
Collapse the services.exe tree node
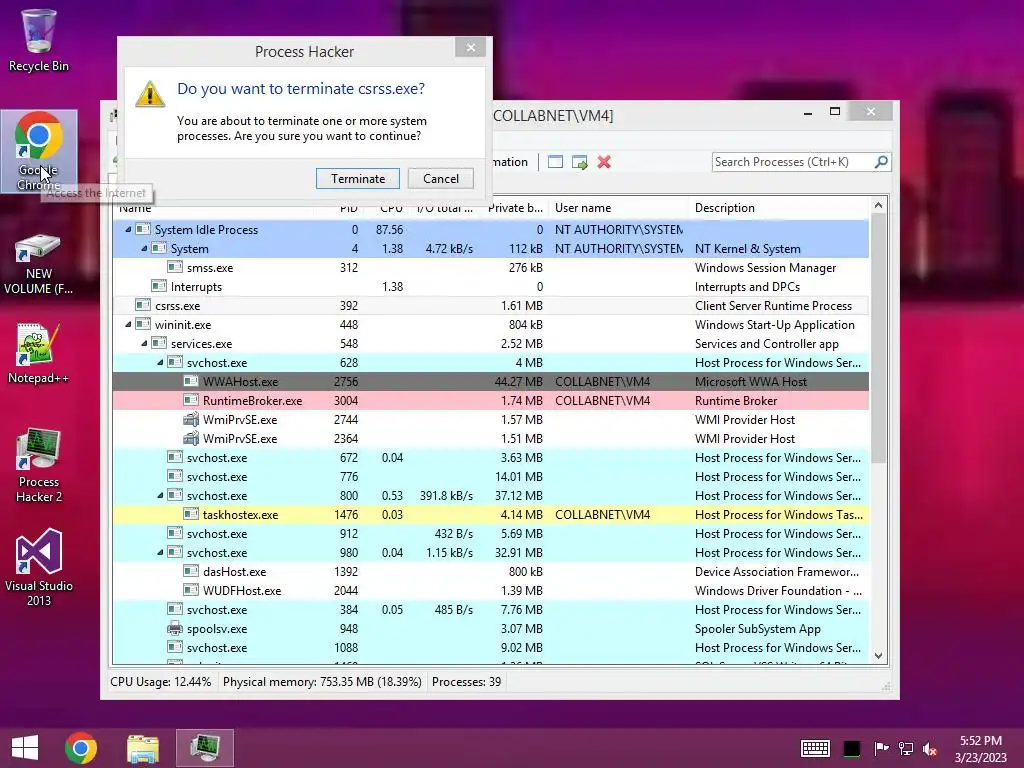[144, 344]
